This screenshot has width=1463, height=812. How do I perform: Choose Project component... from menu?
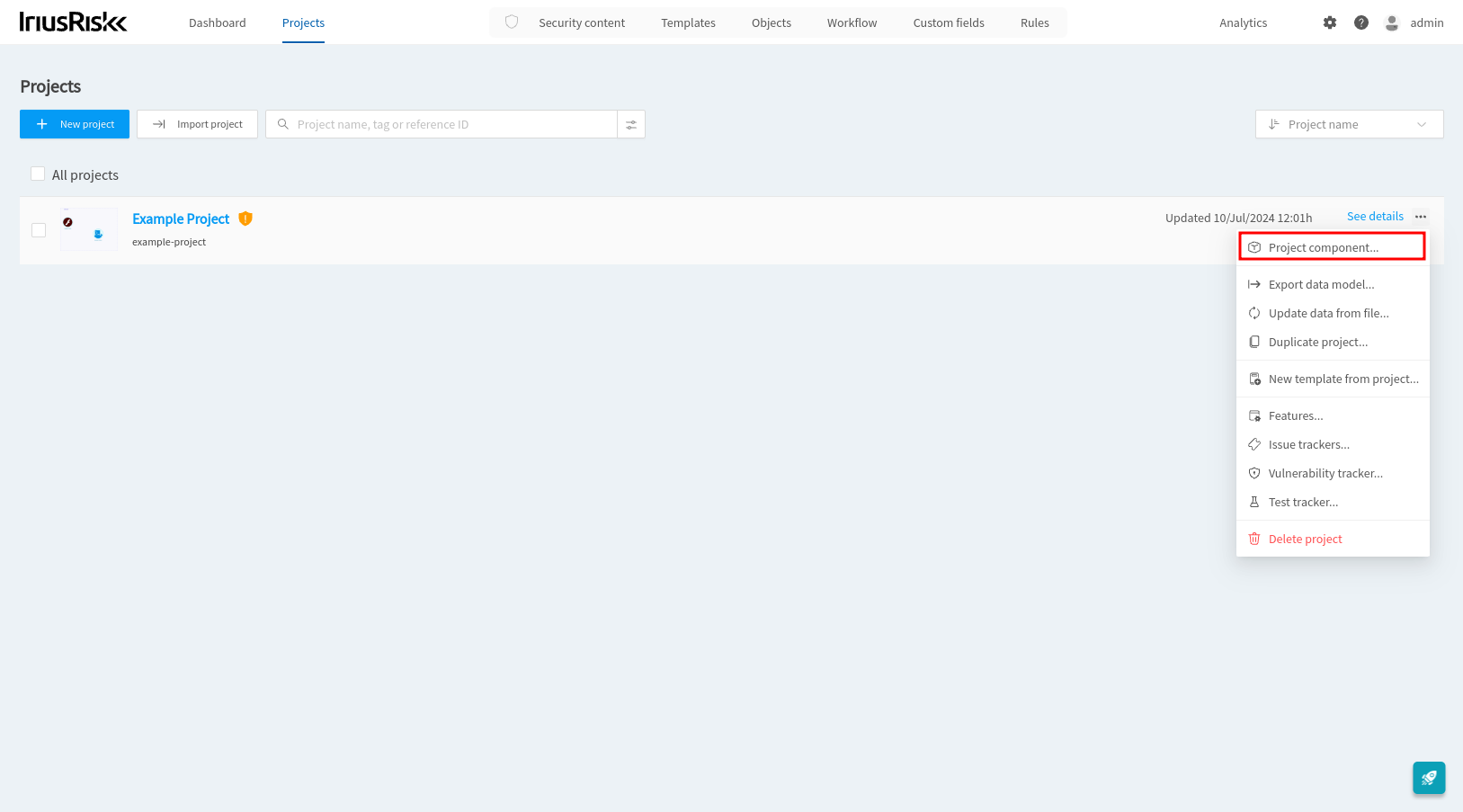tap(1333, 247)
